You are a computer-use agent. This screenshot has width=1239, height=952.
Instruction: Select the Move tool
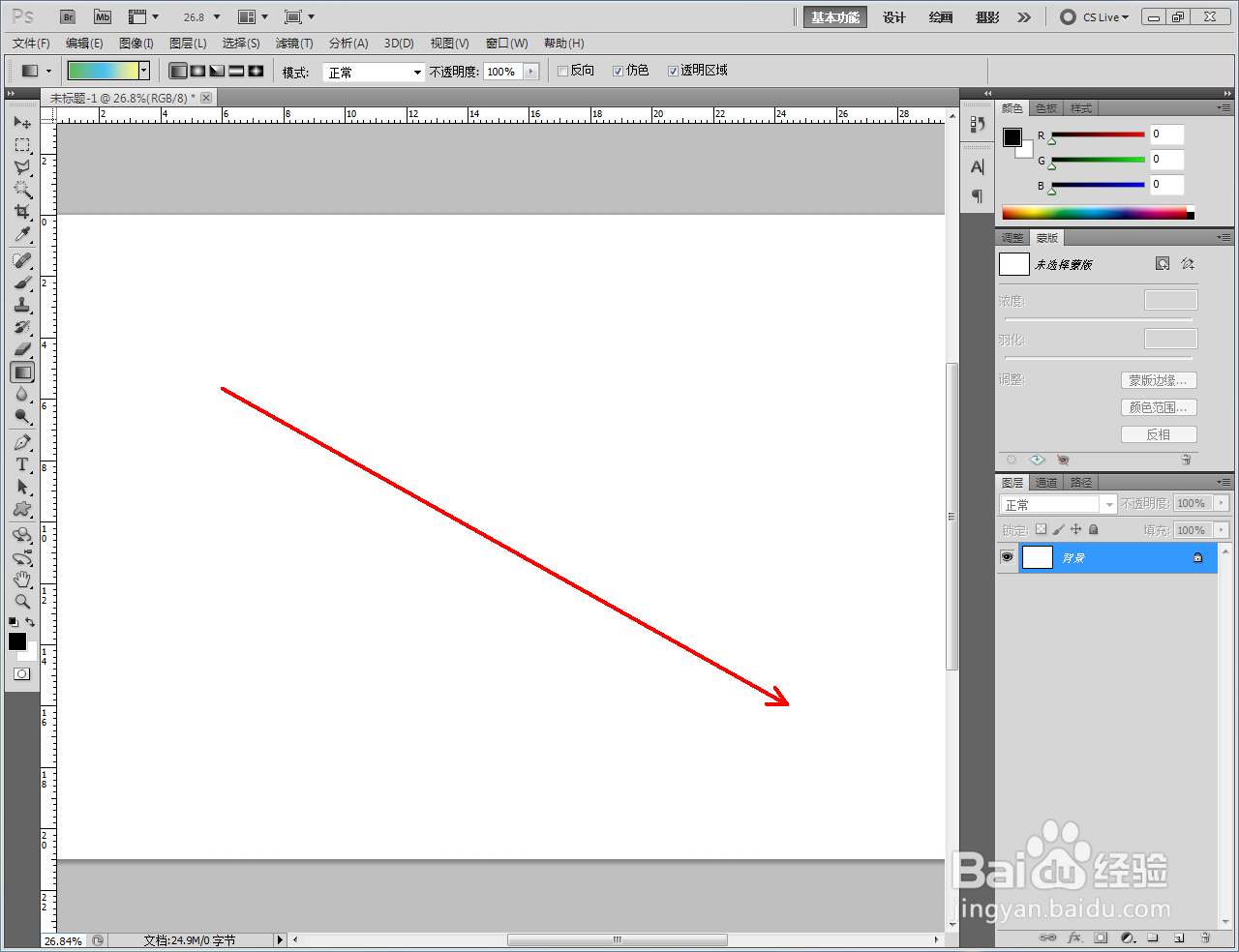tap(22, 123)
